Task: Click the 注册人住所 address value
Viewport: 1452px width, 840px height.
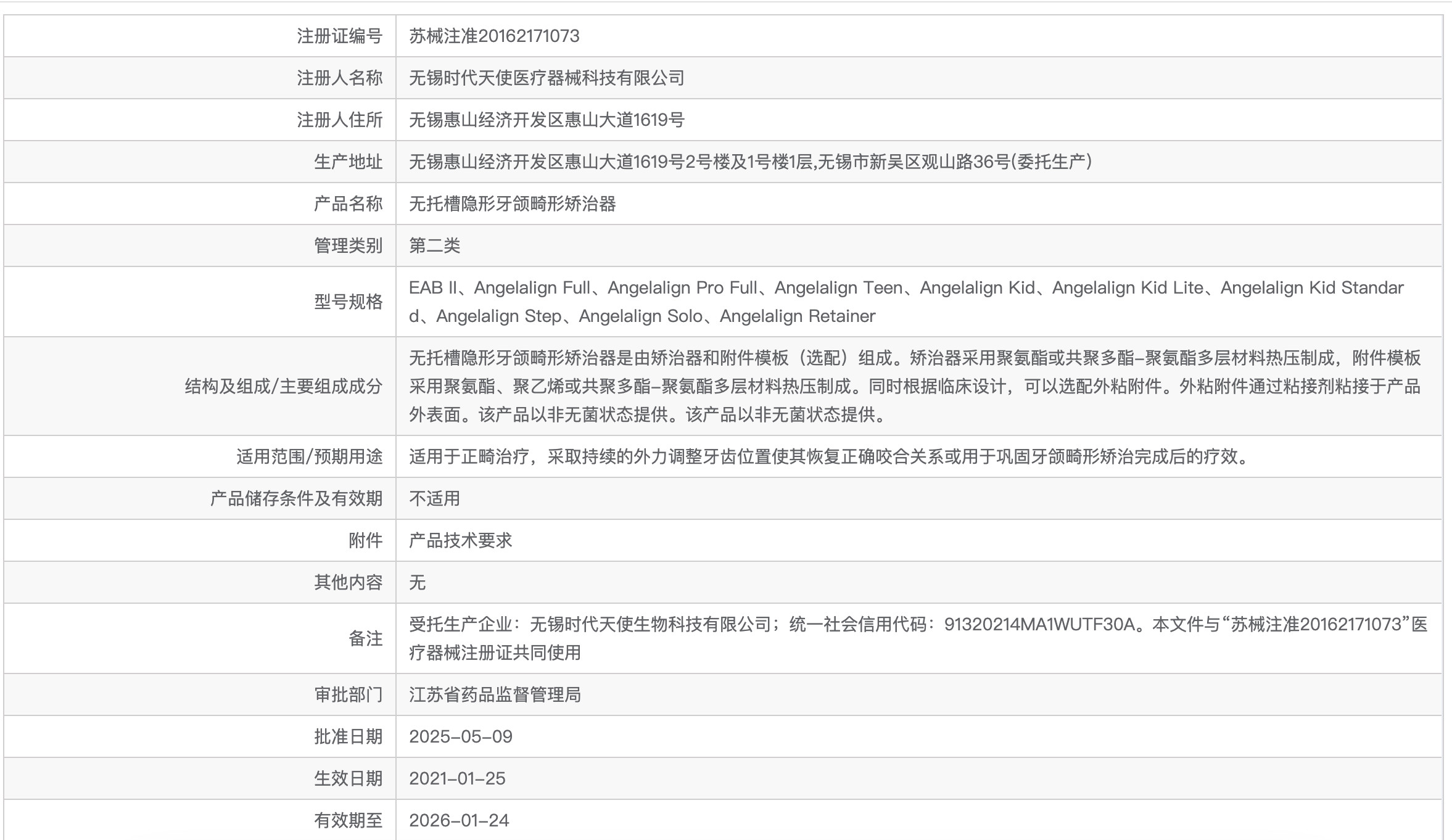Action: pos(547,120)
